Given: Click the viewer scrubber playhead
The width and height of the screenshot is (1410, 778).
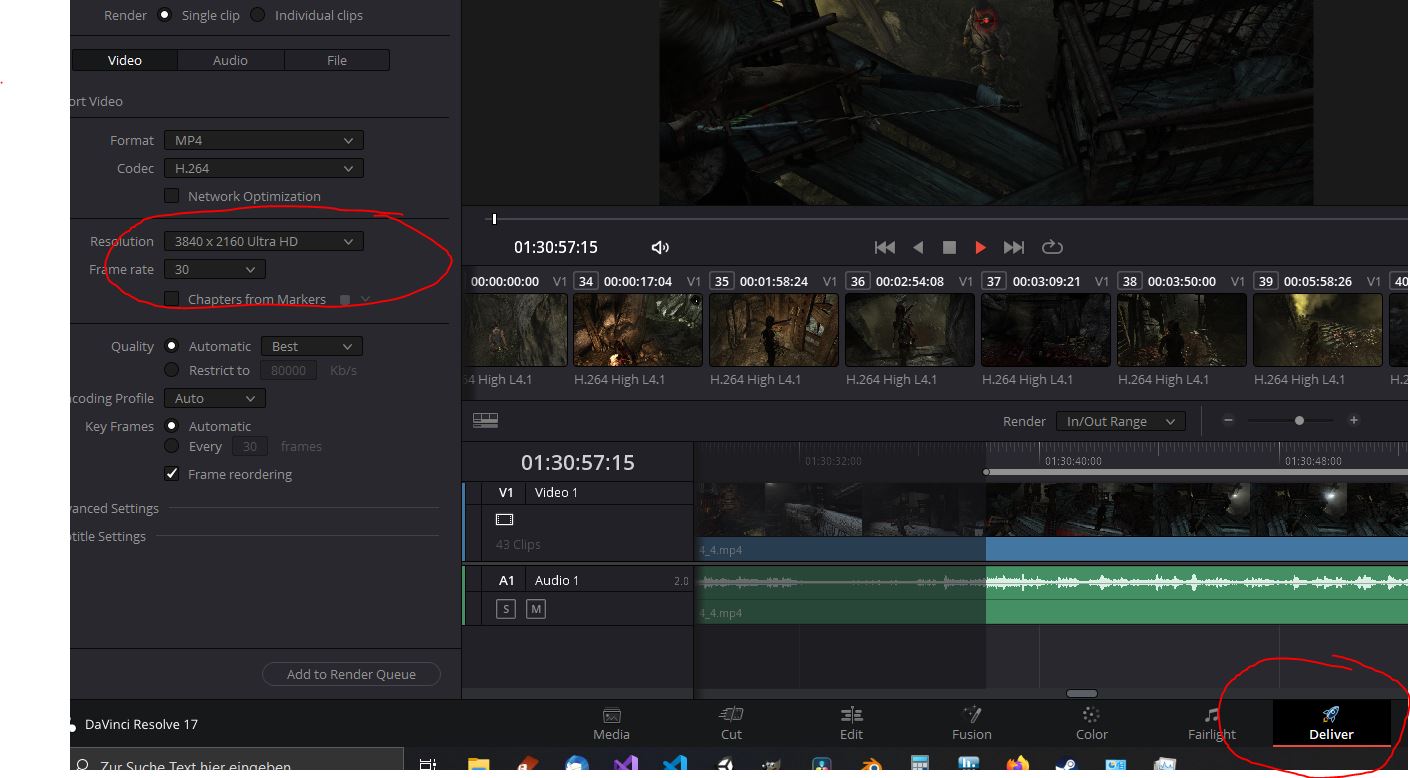Looking at the screenshot, I should pyautogui.click(x=494, y=219).
